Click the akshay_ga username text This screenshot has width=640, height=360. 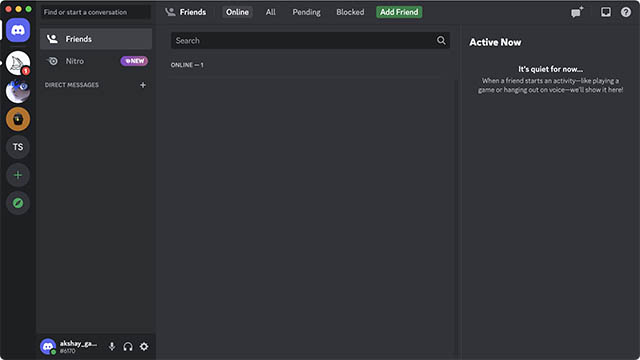pos(78,344)
